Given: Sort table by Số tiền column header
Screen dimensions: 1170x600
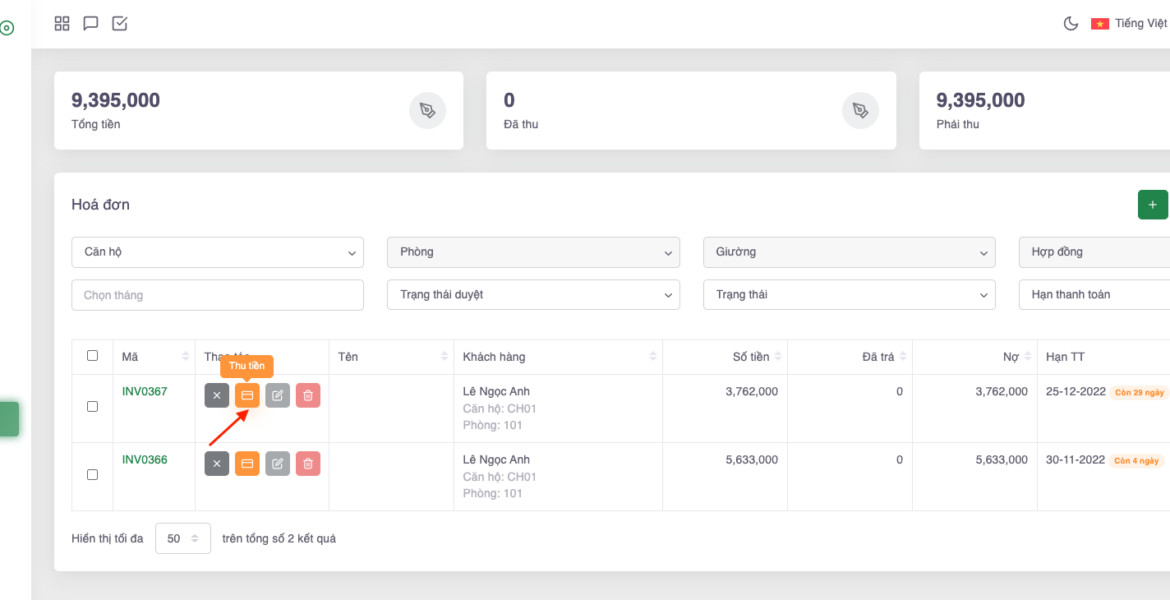Looking at the screenshot, I should [x=751, y=357].
